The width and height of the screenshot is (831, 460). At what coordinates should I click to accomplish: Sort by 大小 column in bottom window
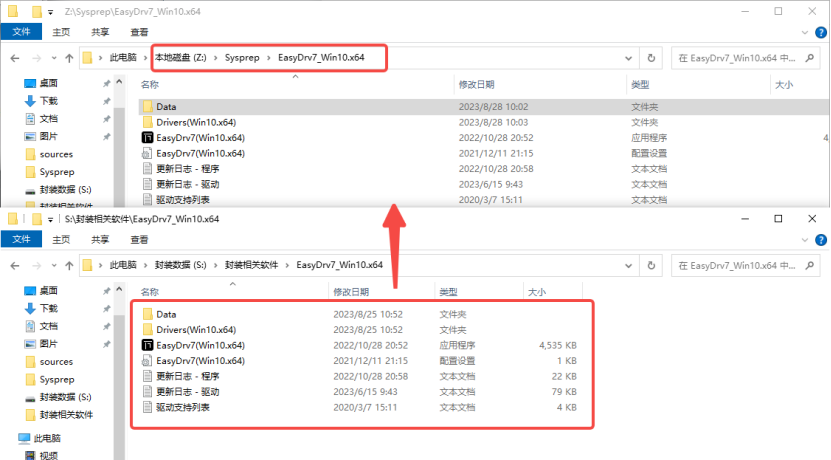pyautogui.click(x=537, y=292)
